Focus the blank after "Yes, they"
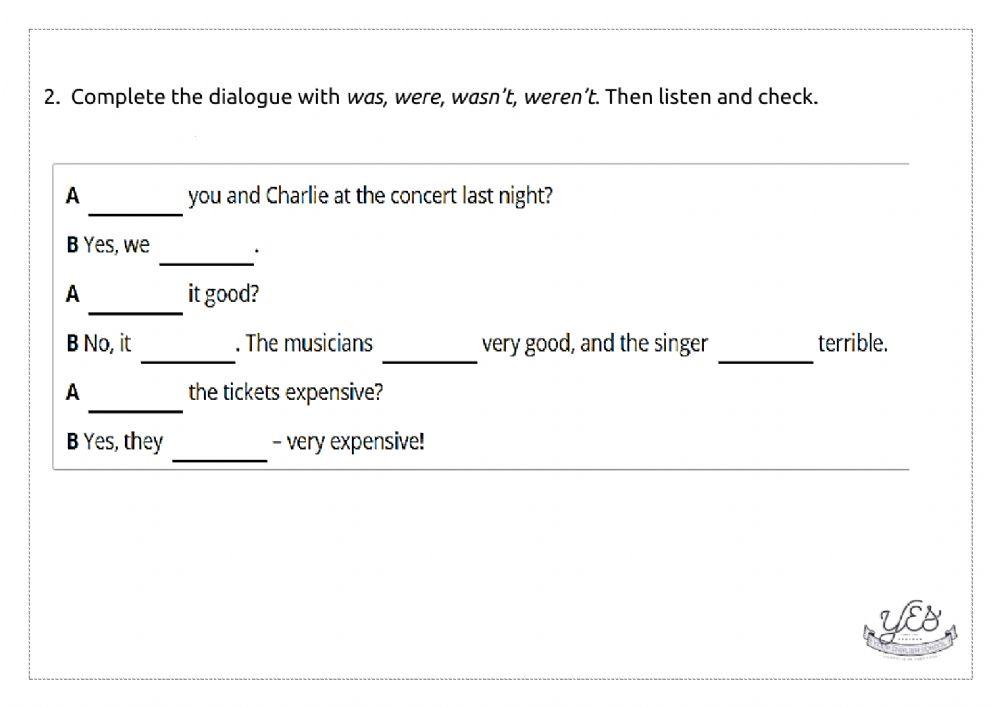The image size is (1000, 707). pyautogui.click(x=220, y=446)
